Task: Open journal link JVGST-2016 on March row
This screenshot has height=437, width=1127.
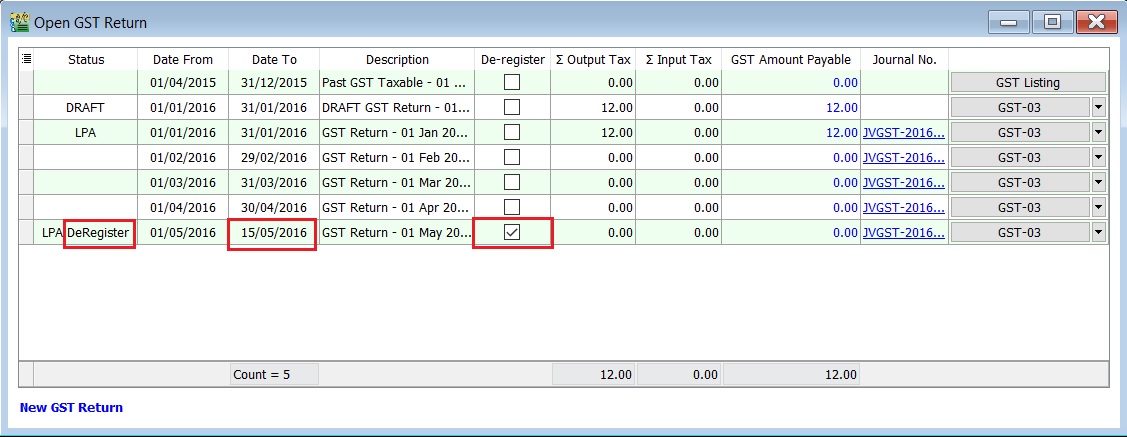Action: point(903,183)
